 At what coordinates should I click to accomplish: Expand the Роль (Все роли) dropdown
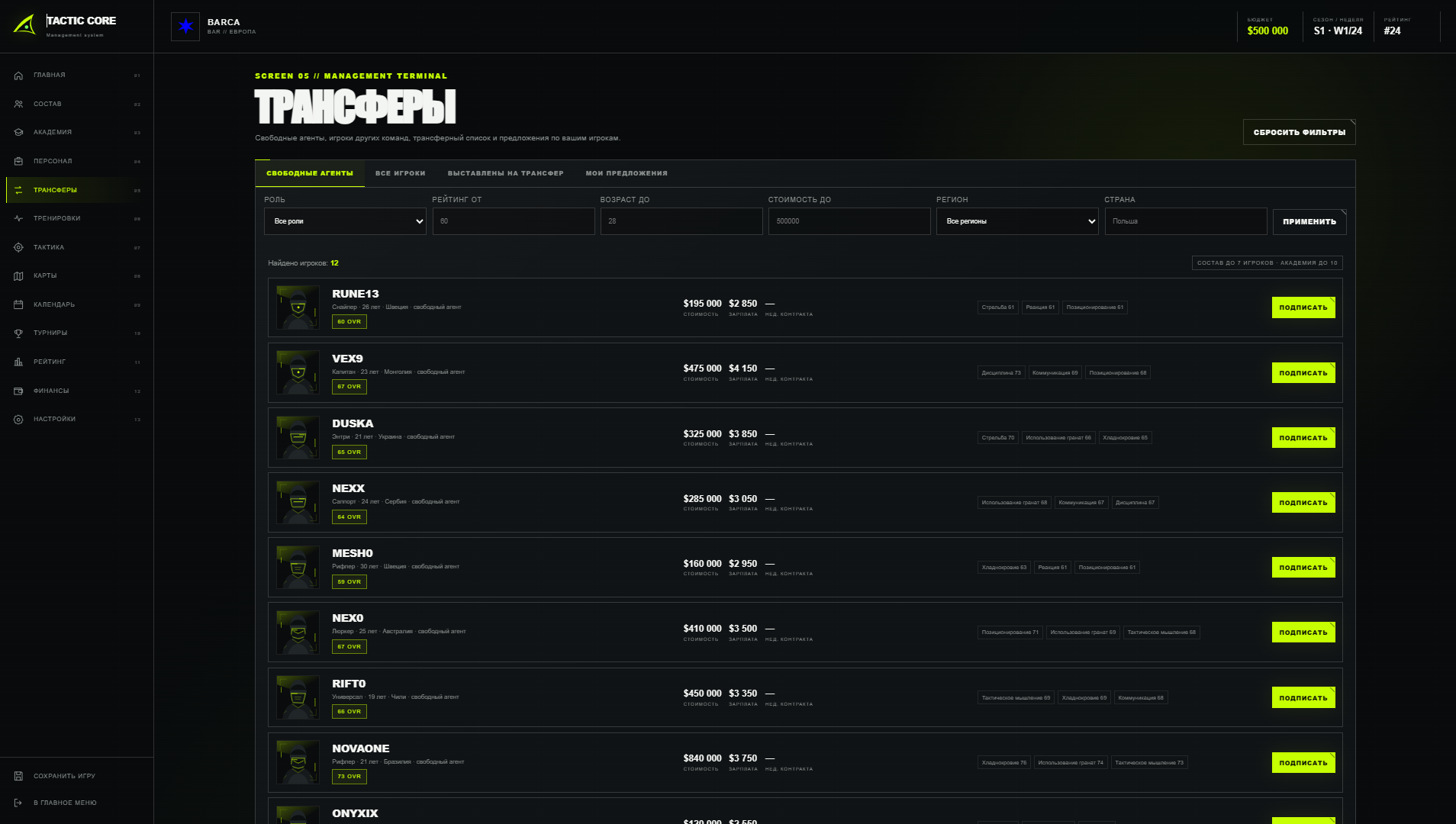point(345,221)
